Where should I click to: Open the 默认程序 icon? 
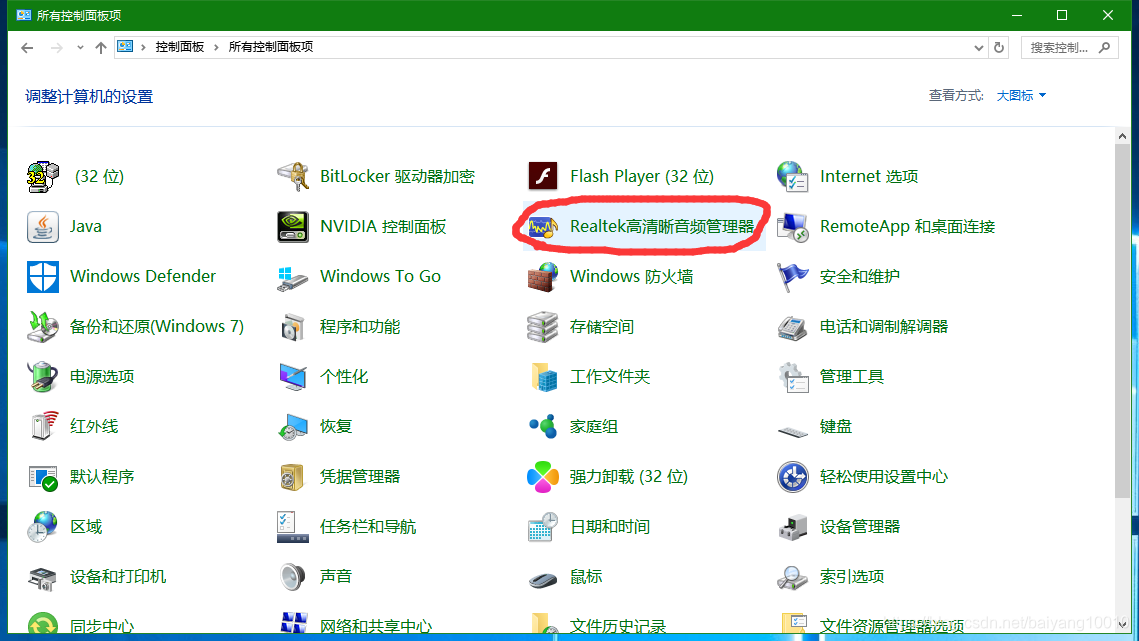tap(43, 477)
